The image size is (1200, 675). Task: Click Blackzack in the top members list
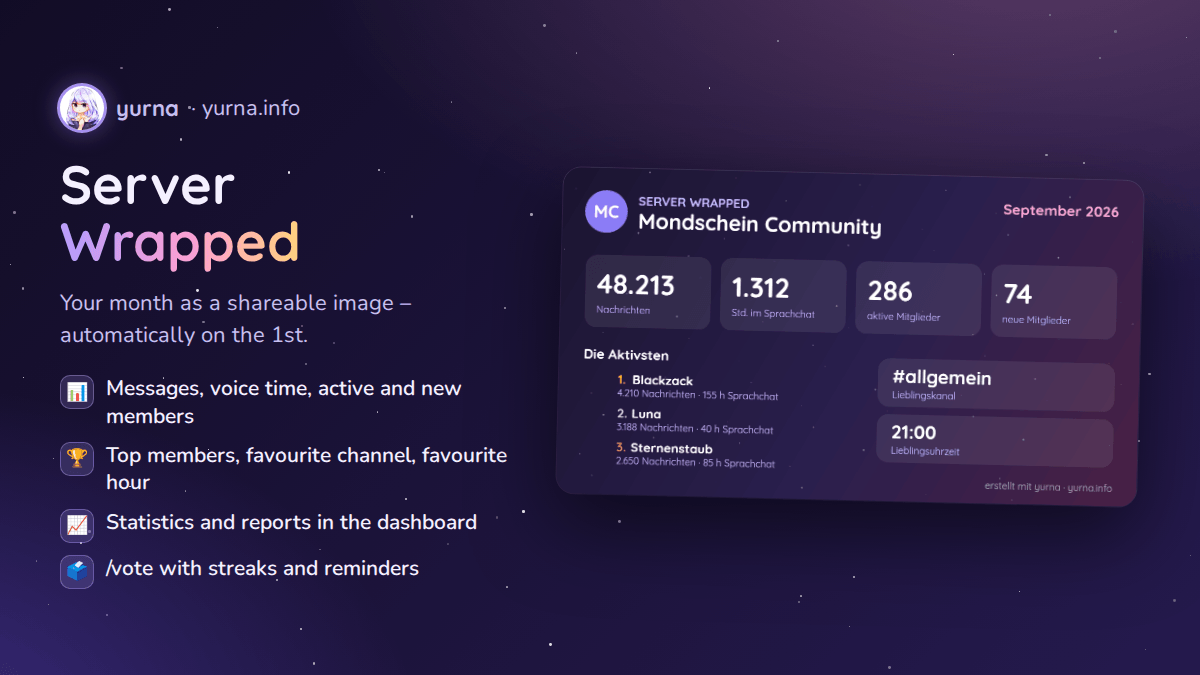662,381
